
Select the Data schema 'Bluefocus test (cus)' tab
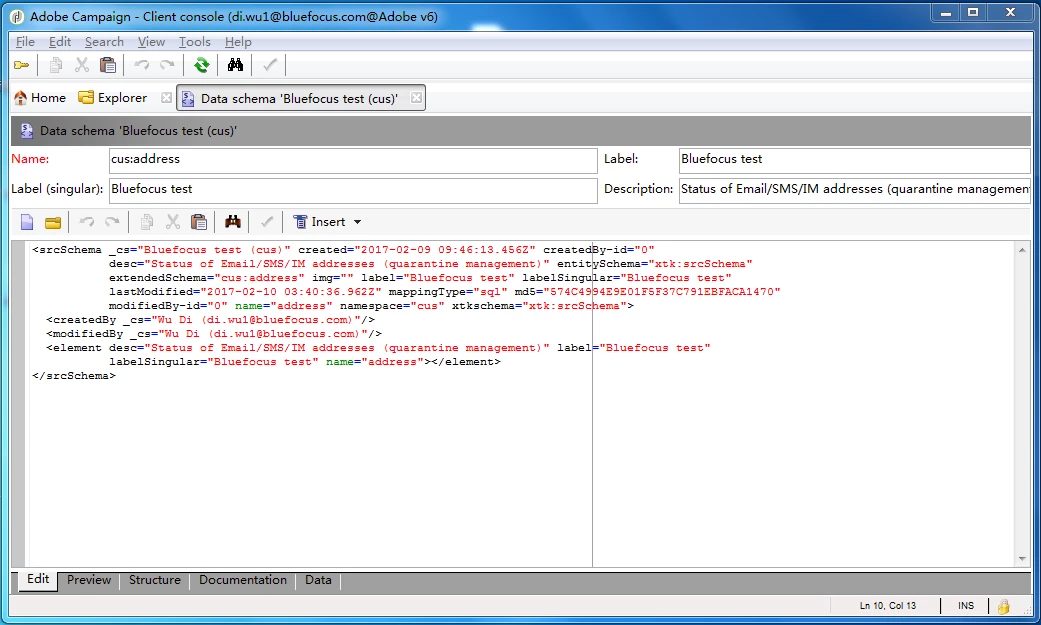299,98
